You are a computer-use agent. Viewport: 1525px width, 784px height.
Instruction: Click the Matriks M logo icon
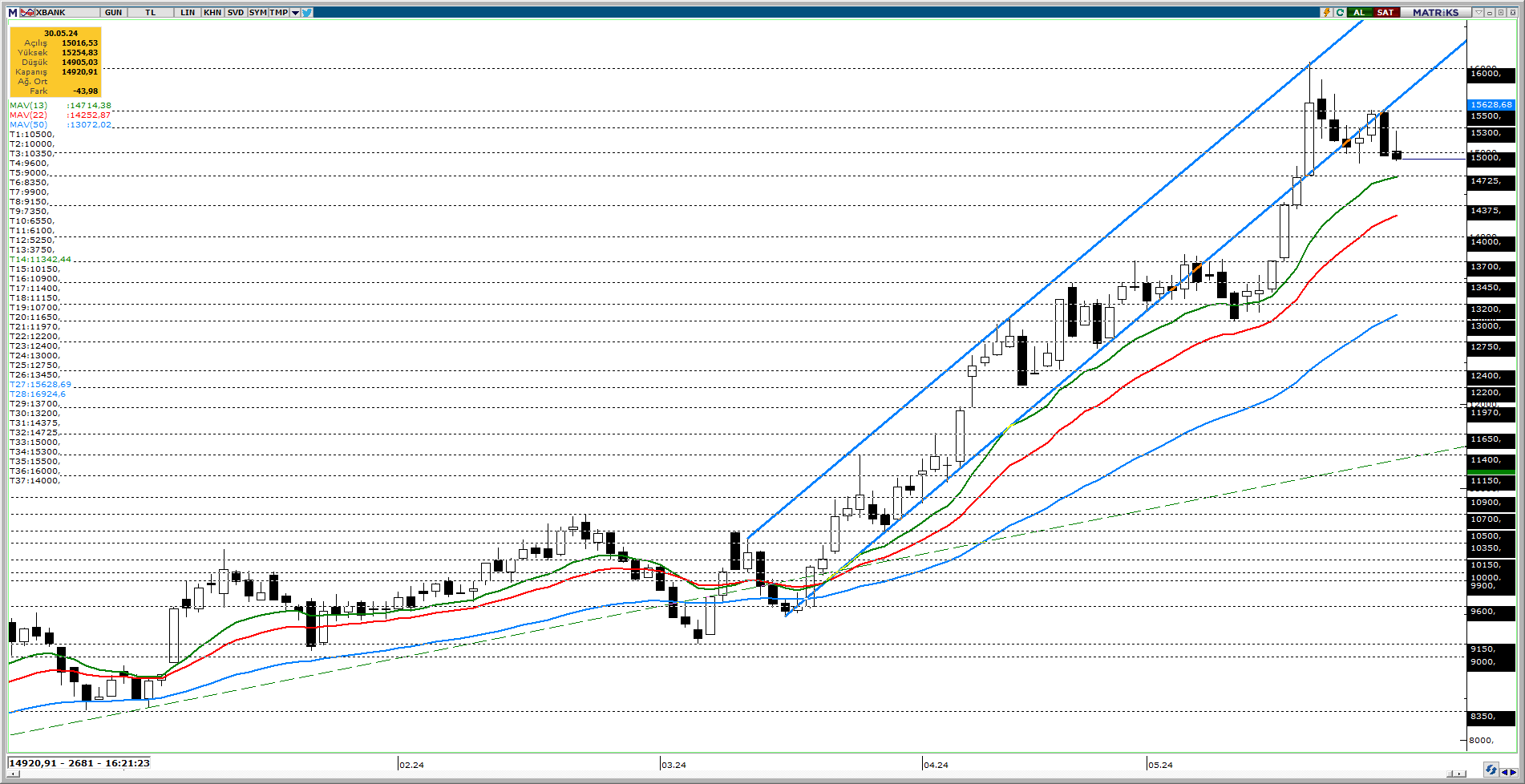[x=13, y=12]
